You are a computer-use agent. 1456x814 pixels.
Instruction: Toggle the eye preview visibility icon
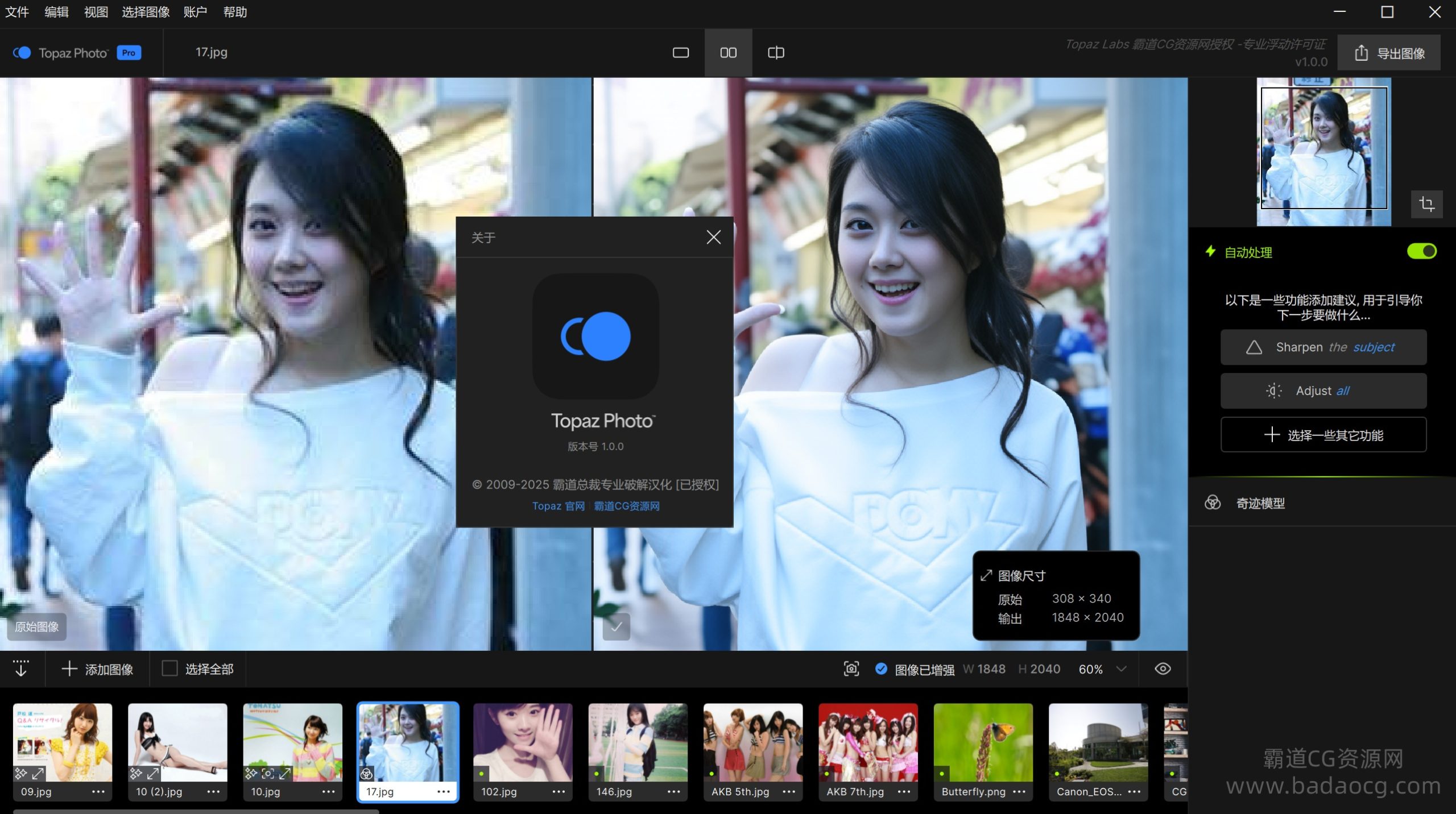[1163, 669]
